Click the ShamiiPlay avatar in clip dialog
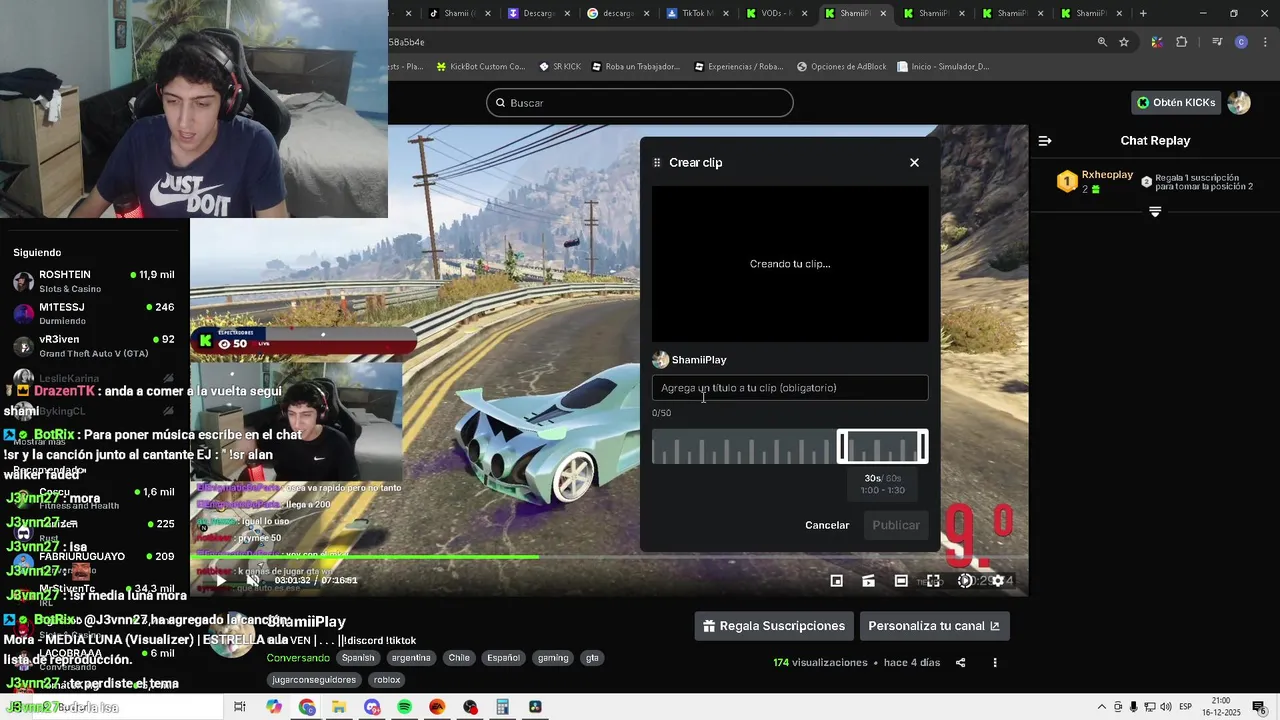Viewport: 1280px width, 720px height. (660, 360)
